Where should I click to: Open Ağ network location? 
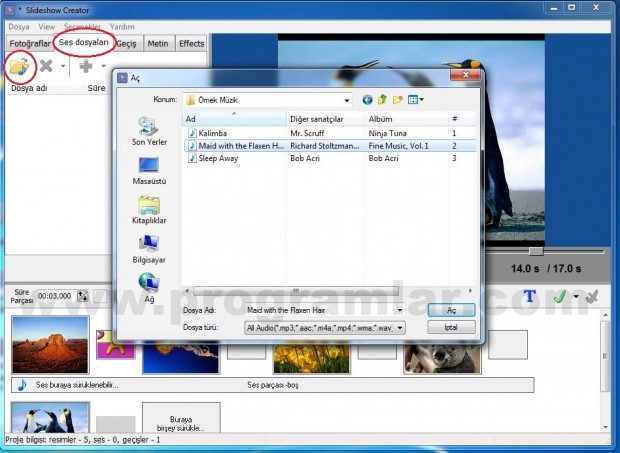(149, 288)
